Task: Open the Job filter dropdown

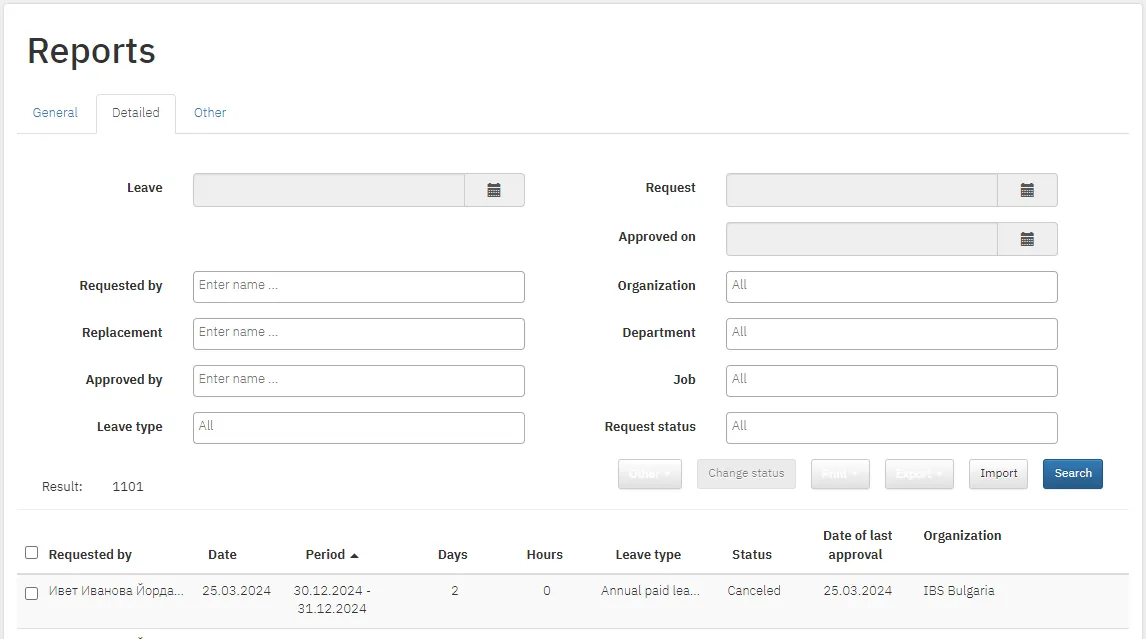Action: click(x=892, y=381)
